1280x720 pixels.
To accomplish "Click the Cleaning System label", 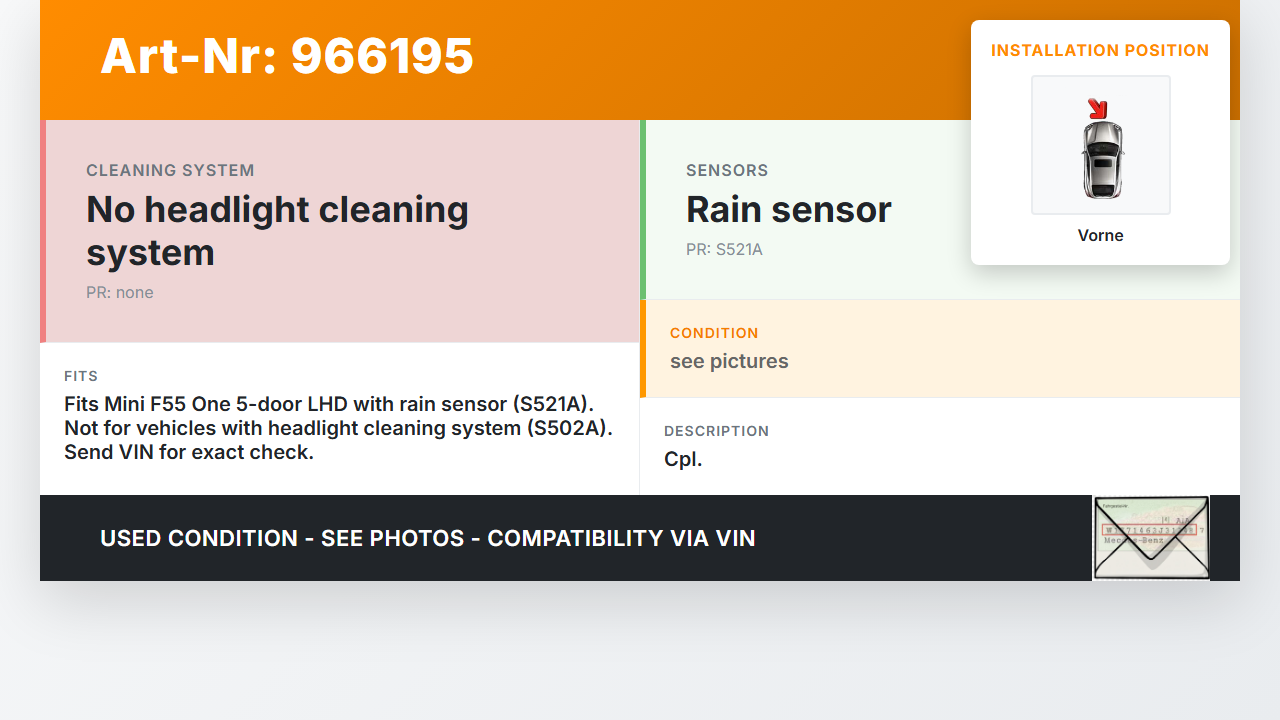I will click(170, 170).
